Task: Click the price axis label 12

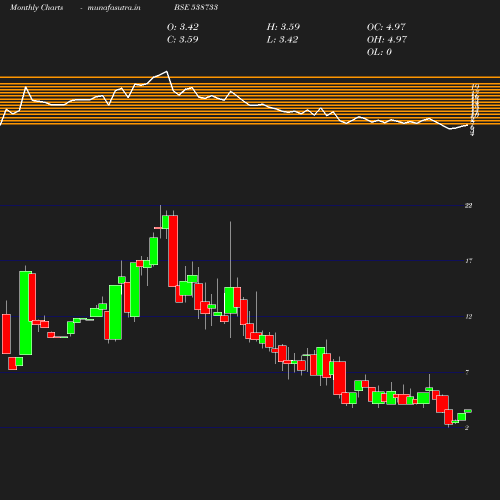Action: point(469,317)
